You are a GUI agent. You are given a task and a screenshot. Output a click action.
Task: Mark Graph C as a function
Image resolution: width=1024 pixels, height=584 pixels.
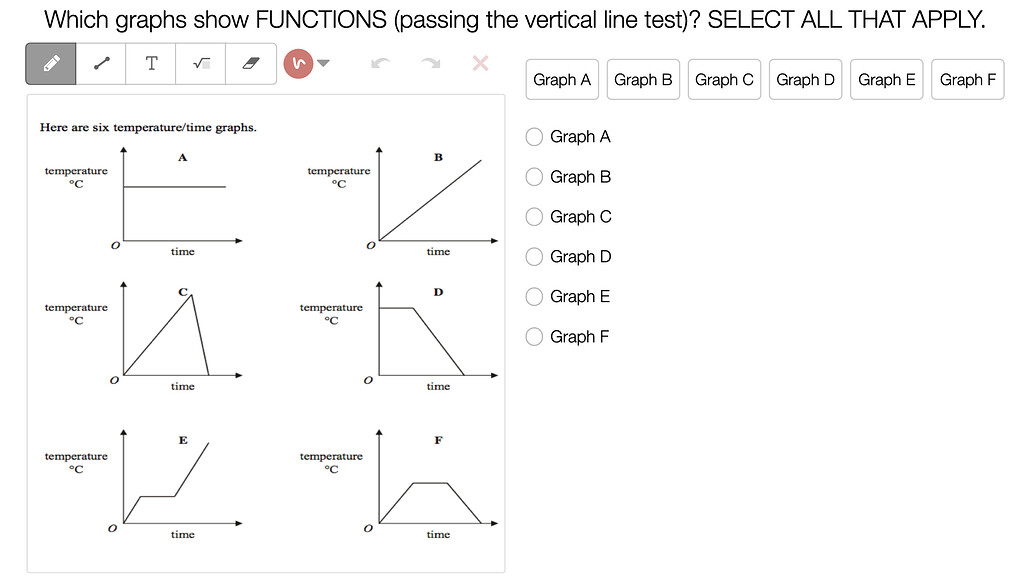click(534, 216)
